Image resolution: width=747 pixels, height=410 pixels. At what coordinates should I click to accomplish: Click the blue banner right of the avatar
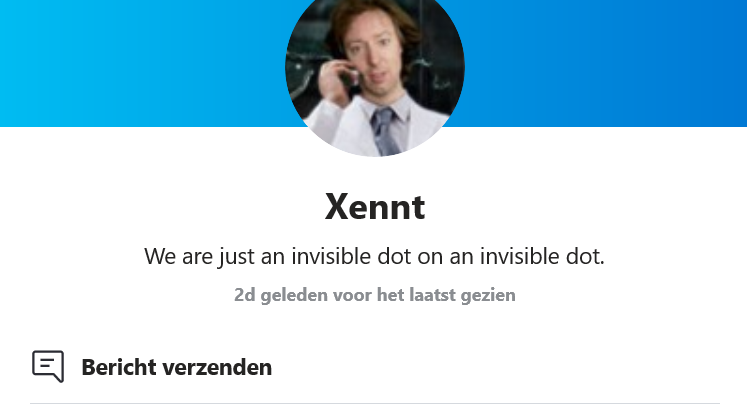click(606, 63)
